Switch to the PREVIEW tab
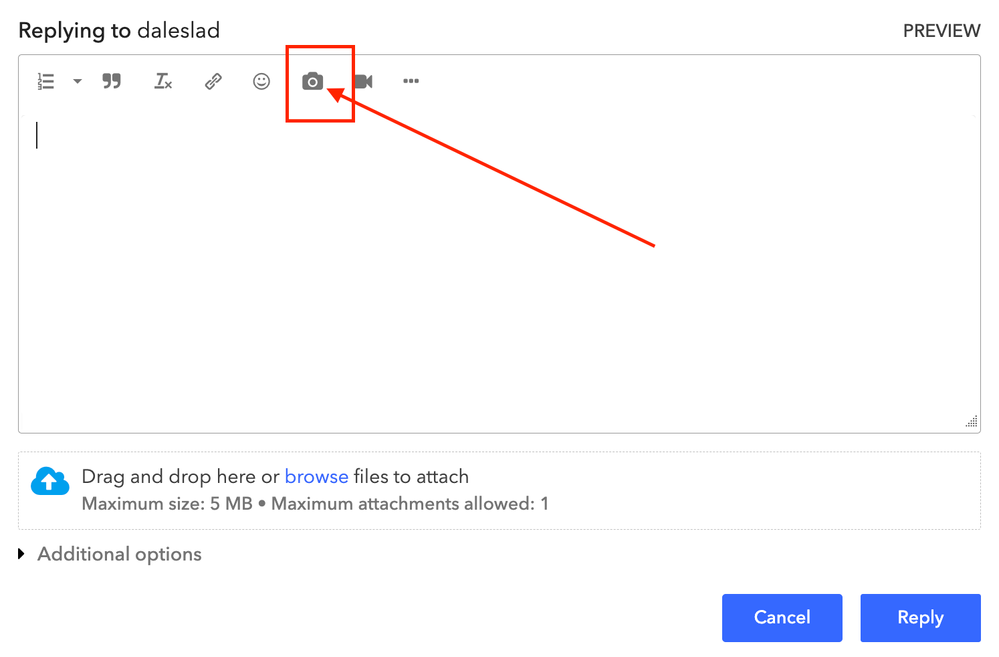999x657 pixels. click(941, 31)
